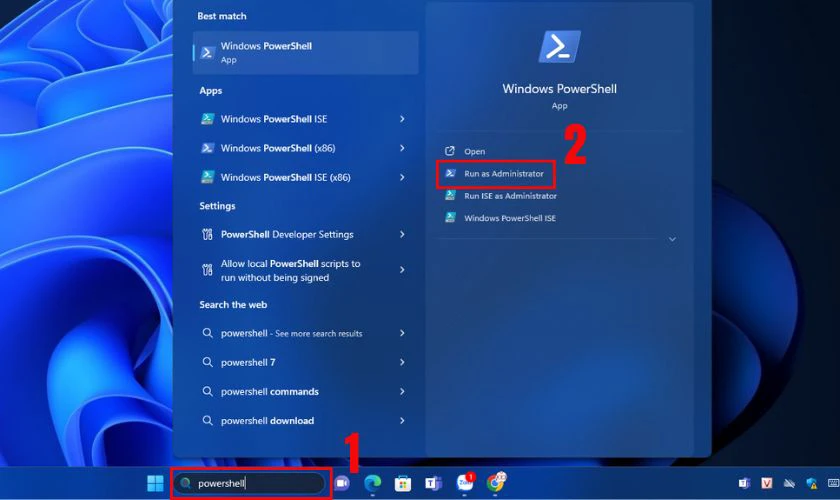Expand powershell download suggestion chevron

pyautogui.click(x=402, y=421)
